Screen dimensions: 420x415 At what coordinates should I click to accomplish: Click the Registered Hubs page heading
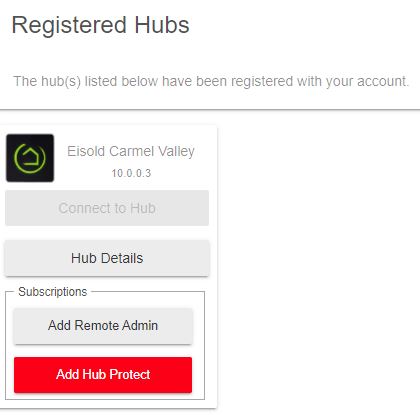point(100,25)
